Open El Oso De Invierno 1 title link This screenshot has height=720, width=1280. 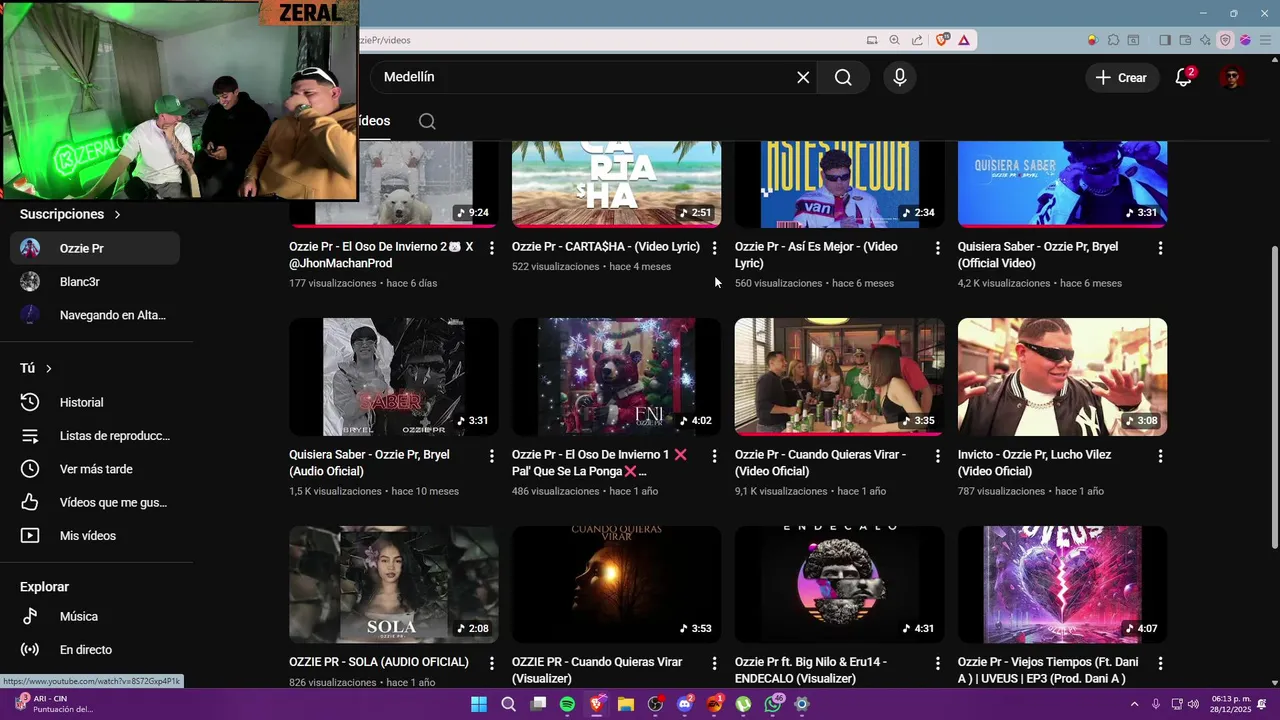[x=600, y=463]
